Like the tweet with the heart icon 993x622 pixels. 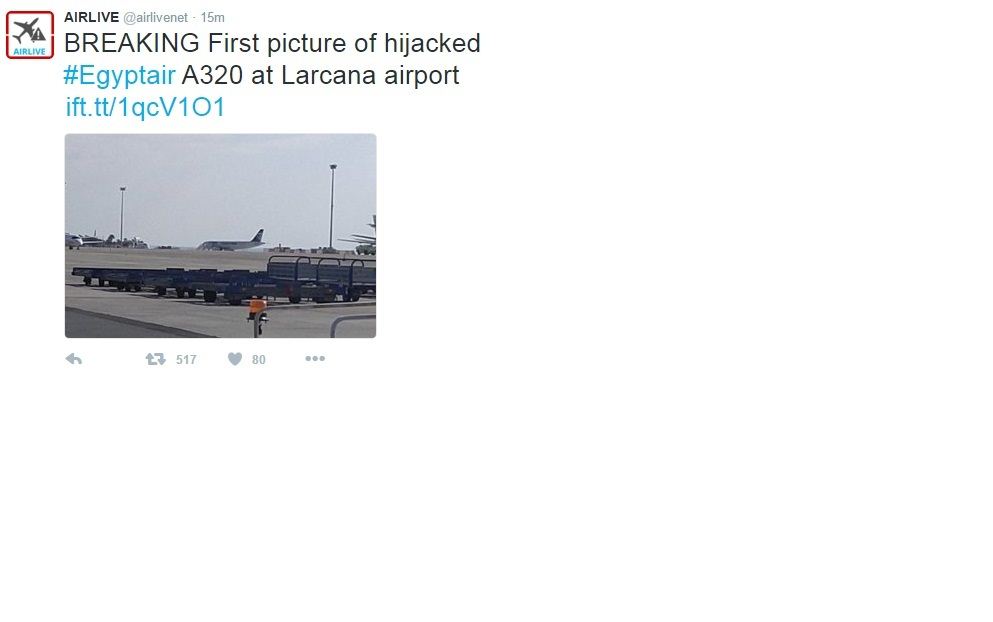pyautogui.click(x=235, y=359)
